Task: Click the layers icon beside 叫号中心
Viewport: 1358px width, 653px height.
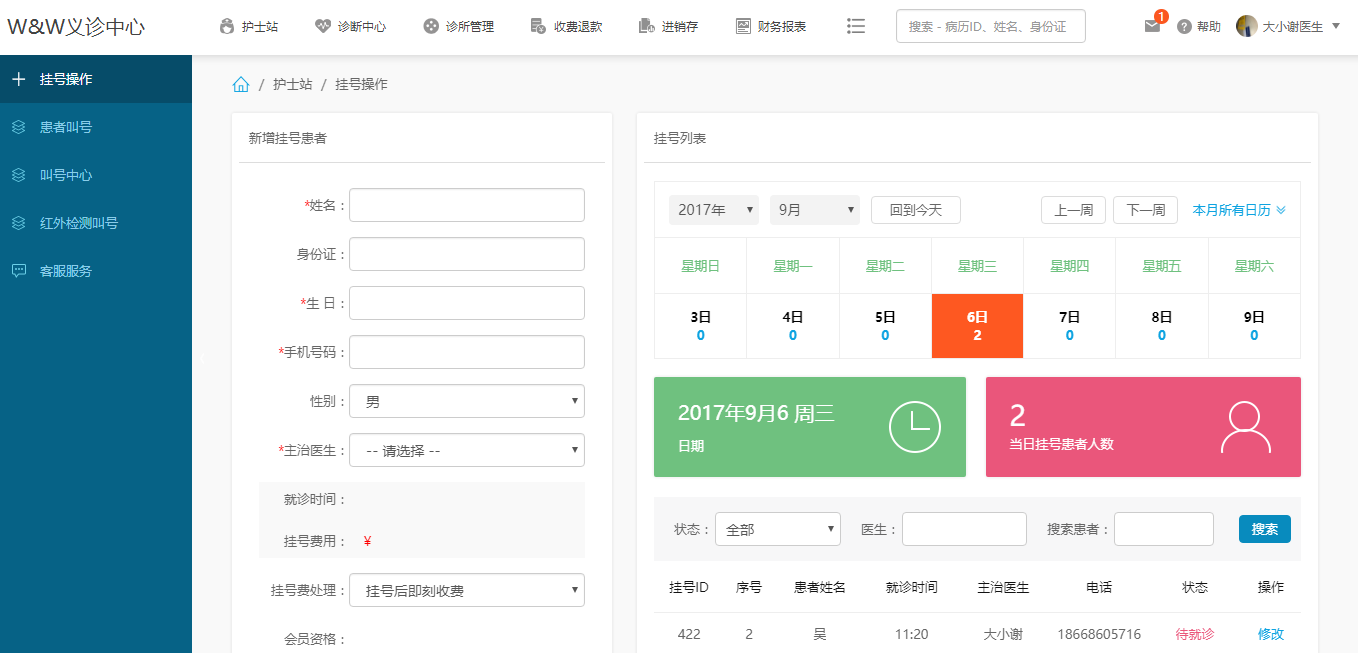Action: (18, 175)
